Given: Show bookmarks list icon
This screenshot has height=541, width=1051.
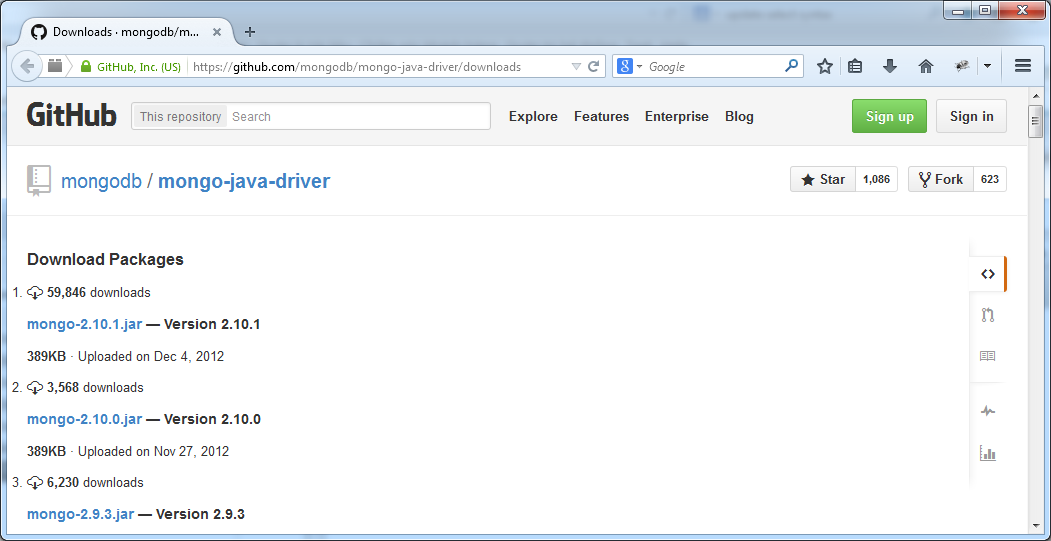Looking at the screenshot, I should (855, 66).
